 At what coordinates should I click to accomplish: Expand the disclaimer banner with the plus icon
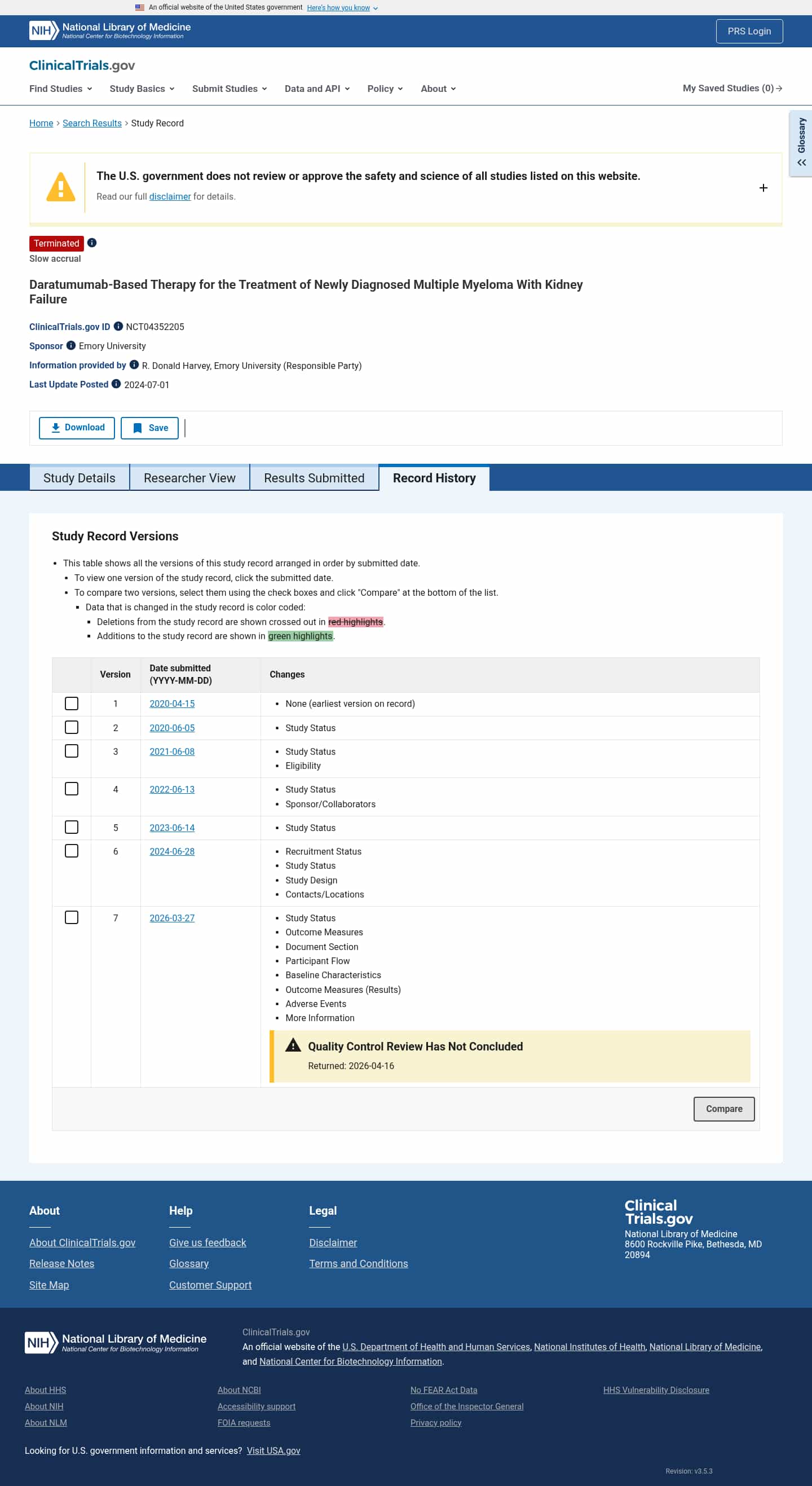[x=763, y=188]
